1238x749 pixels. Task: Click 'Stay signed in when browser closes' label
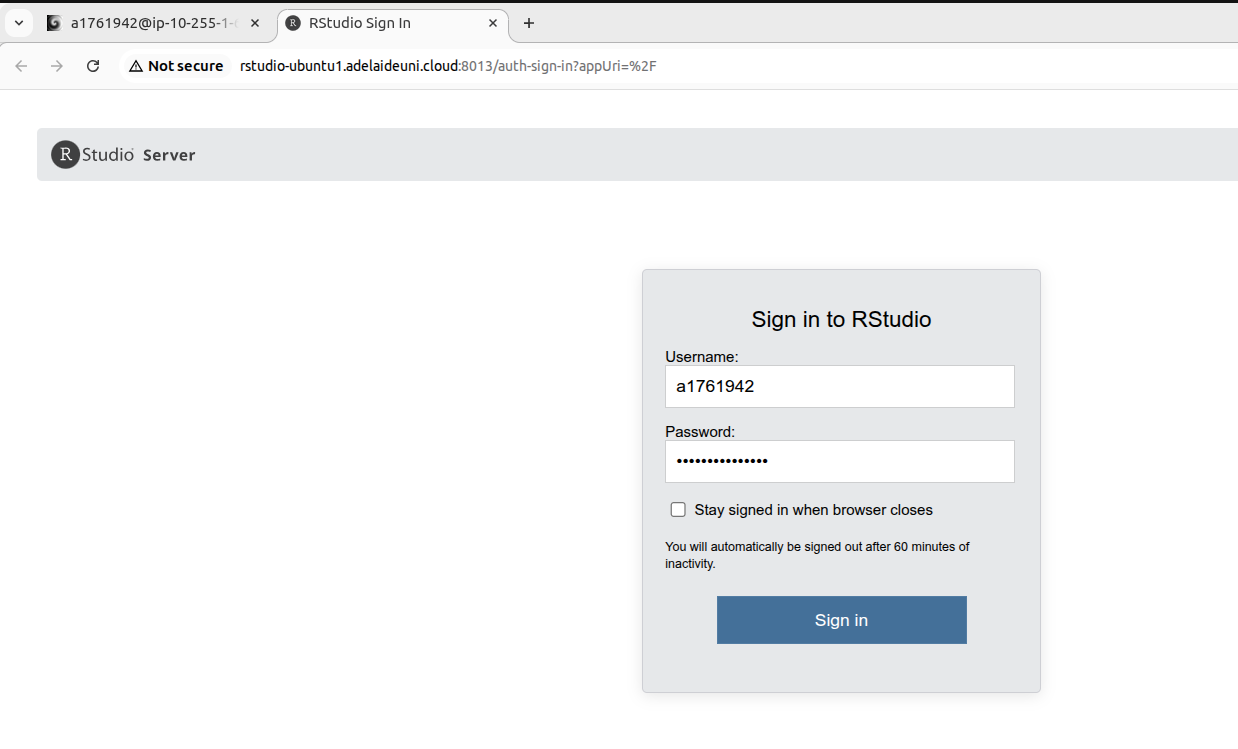[x=813, y=510]
